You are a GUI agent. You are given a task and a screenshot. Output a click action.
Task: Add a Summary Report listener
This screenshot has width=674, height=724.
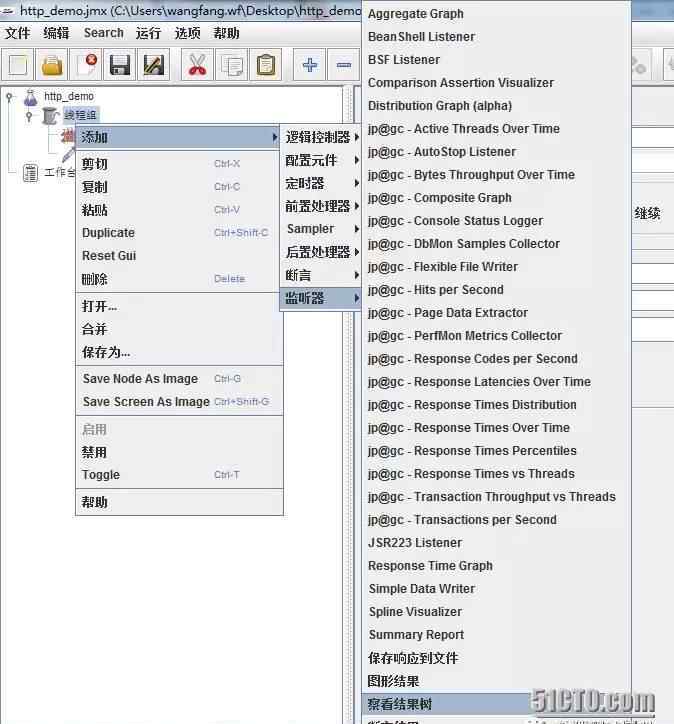496,635
